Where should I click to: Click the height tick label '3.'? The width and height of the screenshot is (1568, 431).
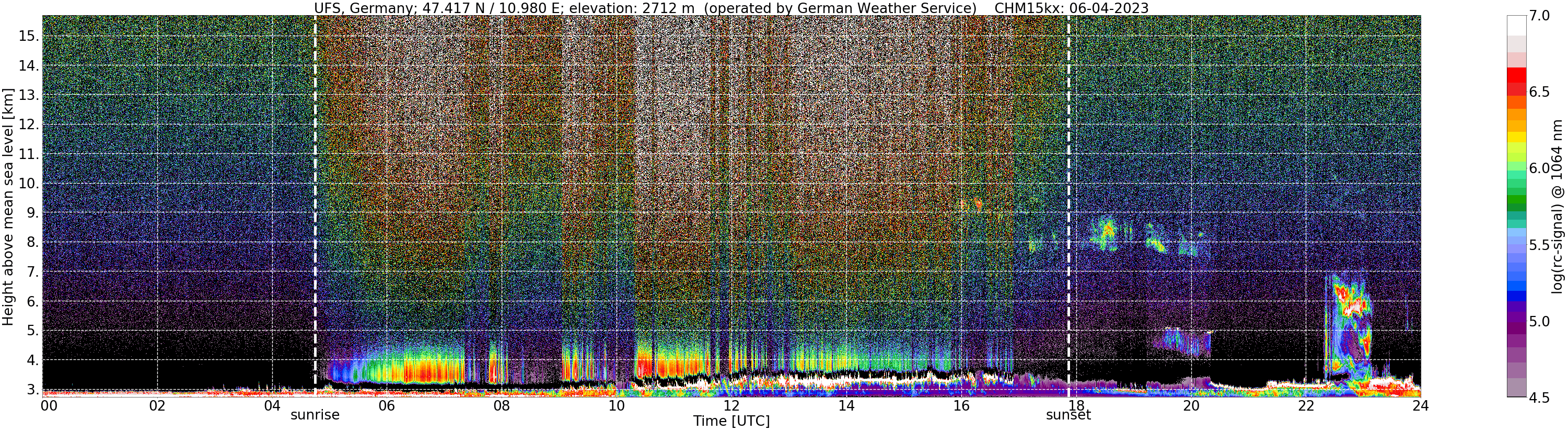coord(32,389)
